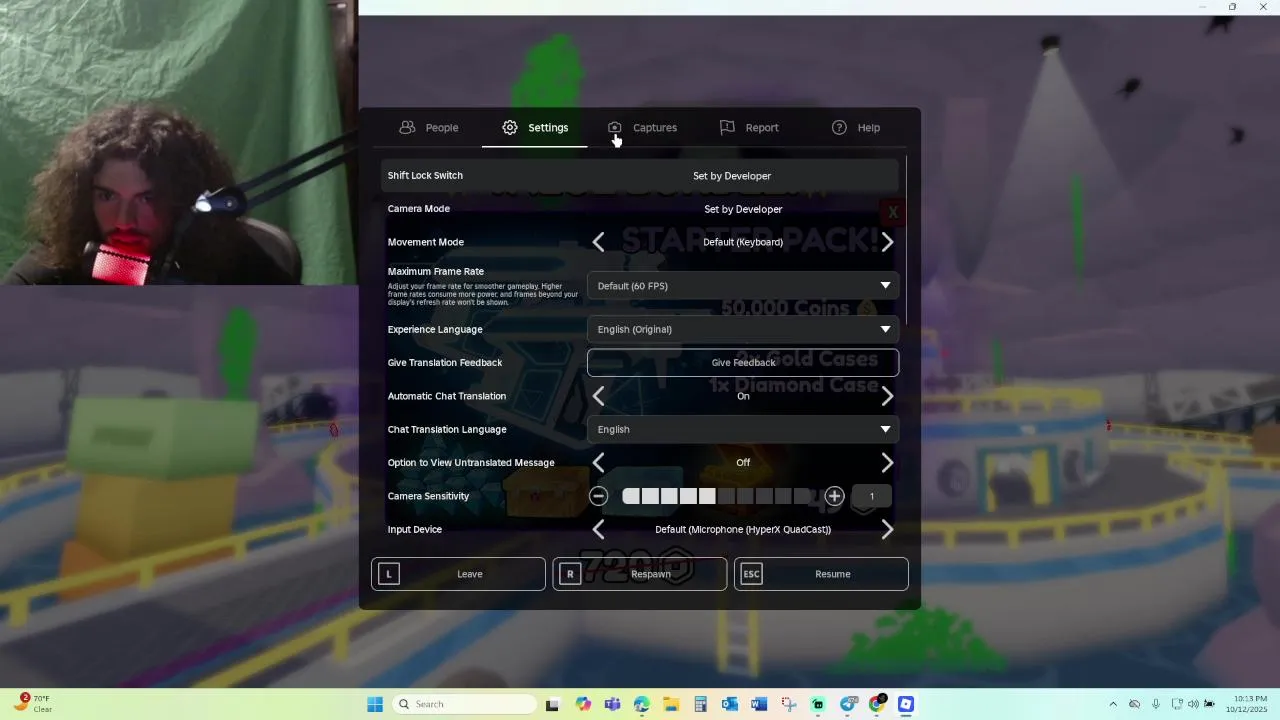Select previous Input Device
Image resolution: width=1280 pixels, height=720 pixels.
(x=598, y=529)
